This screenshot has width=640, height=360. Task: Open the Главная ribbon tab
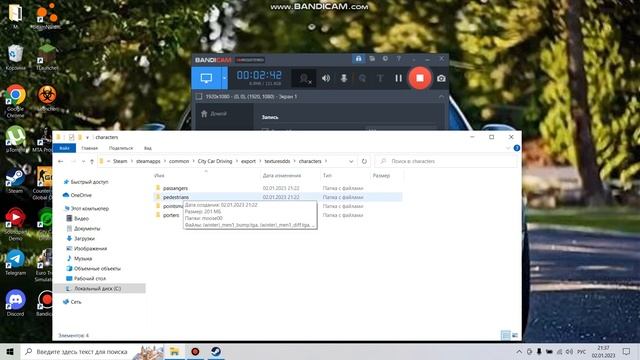coord(89,148)
